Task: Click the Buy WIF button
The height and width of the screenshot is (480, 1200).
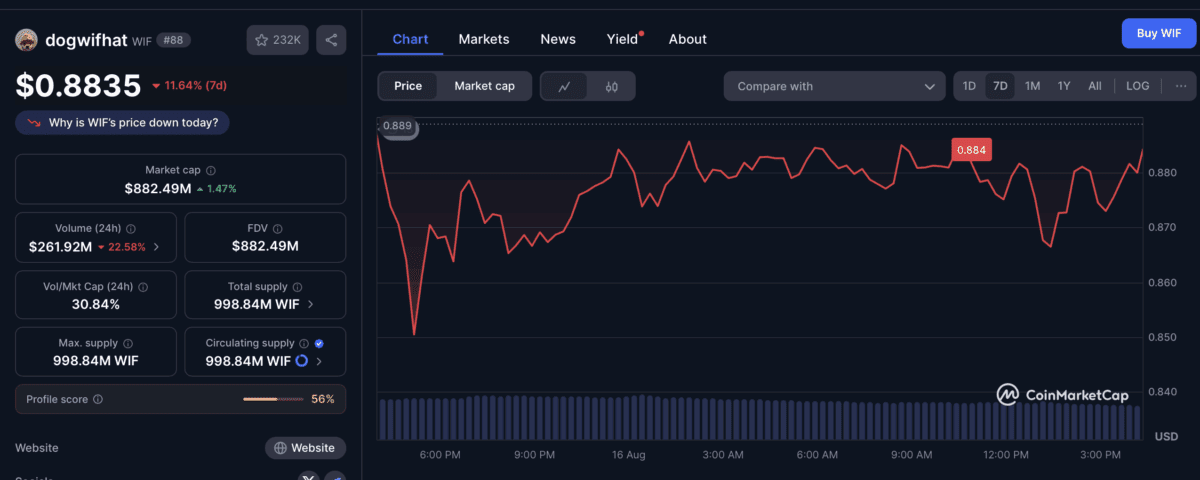Action: tap(1158, 33)
